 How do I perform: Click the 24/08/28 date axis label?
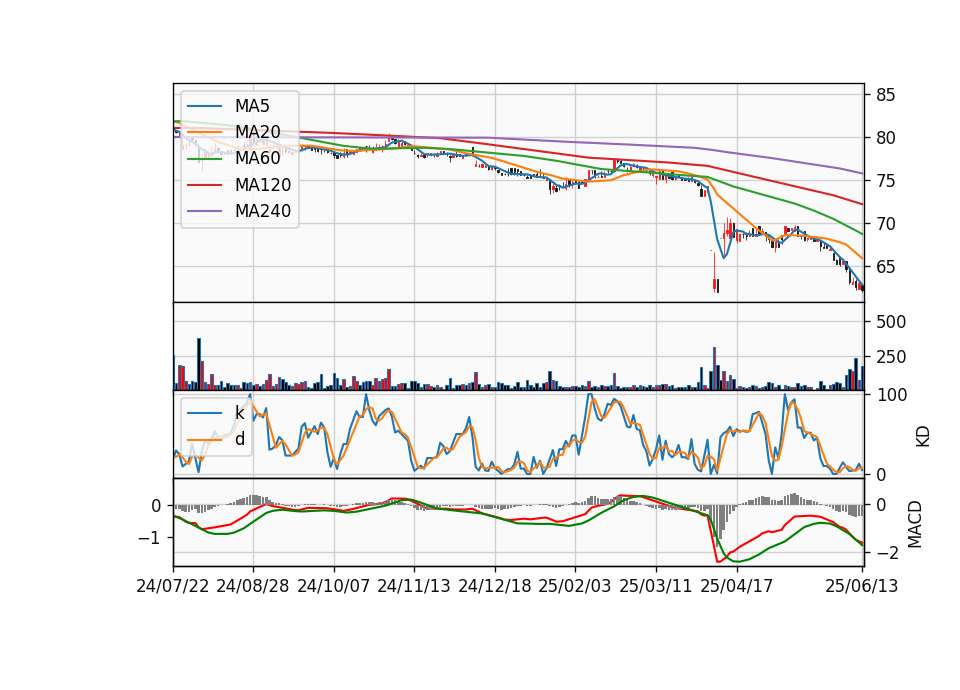click(253, 586)
